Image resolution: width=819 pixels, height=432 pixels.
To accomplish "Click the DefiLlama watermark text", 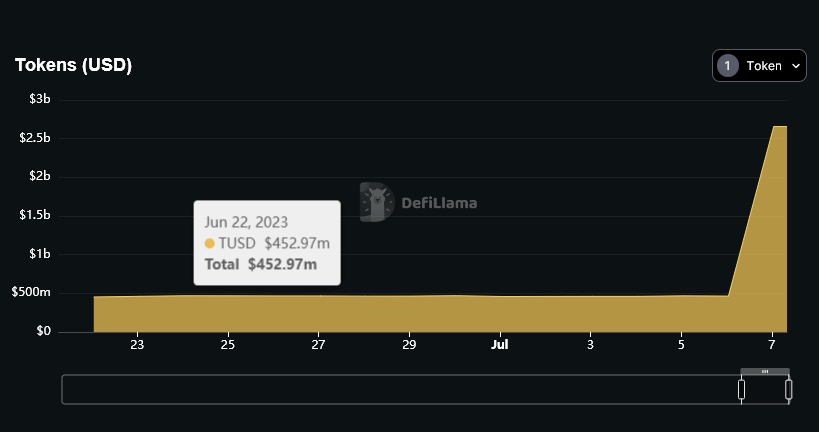I will 439,203.
